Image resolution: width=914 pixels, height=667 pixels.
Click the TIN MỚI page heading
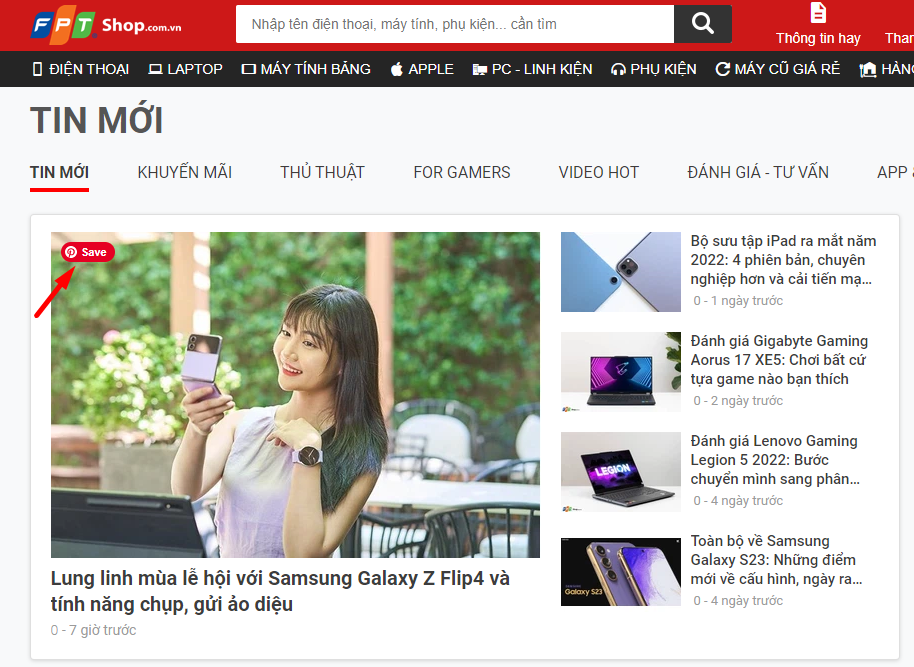[97, 120]
